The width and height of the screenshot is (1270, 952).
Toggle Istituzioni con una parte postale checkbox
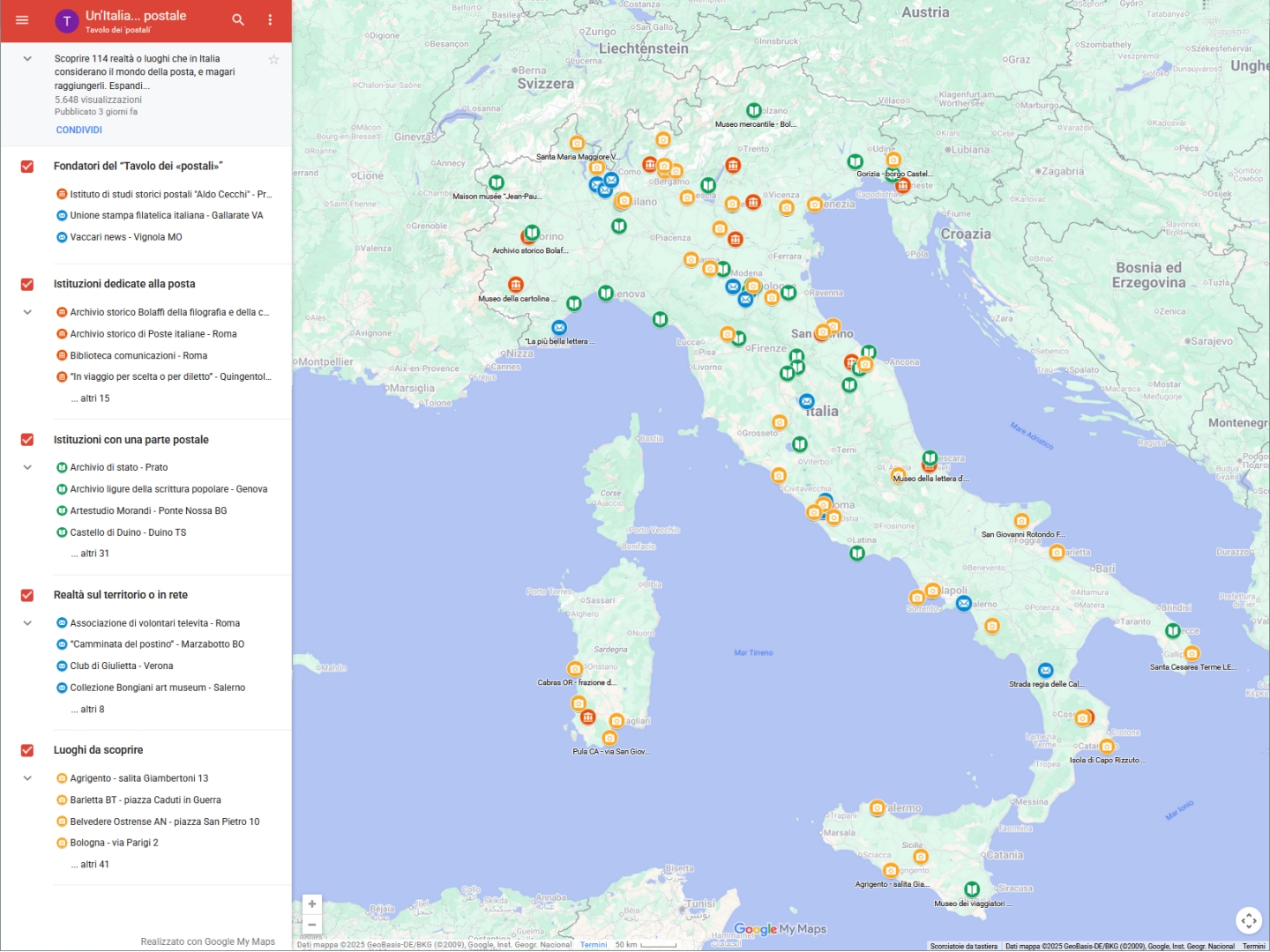point(27,440)
